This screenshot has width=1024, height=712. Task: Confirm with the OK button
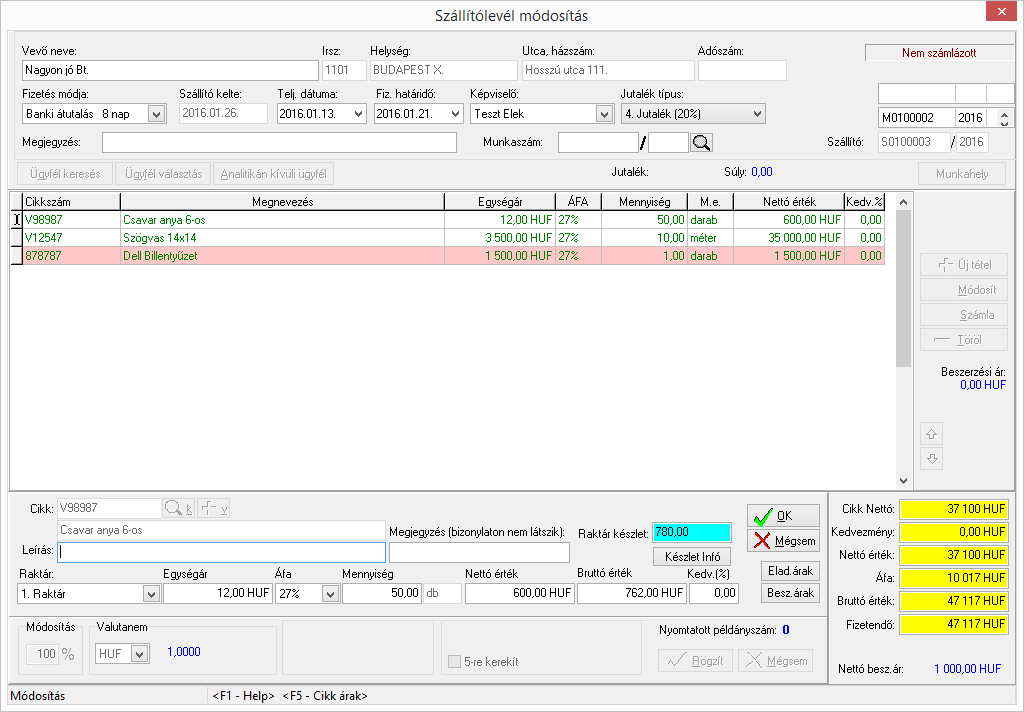tap(783, 516)
